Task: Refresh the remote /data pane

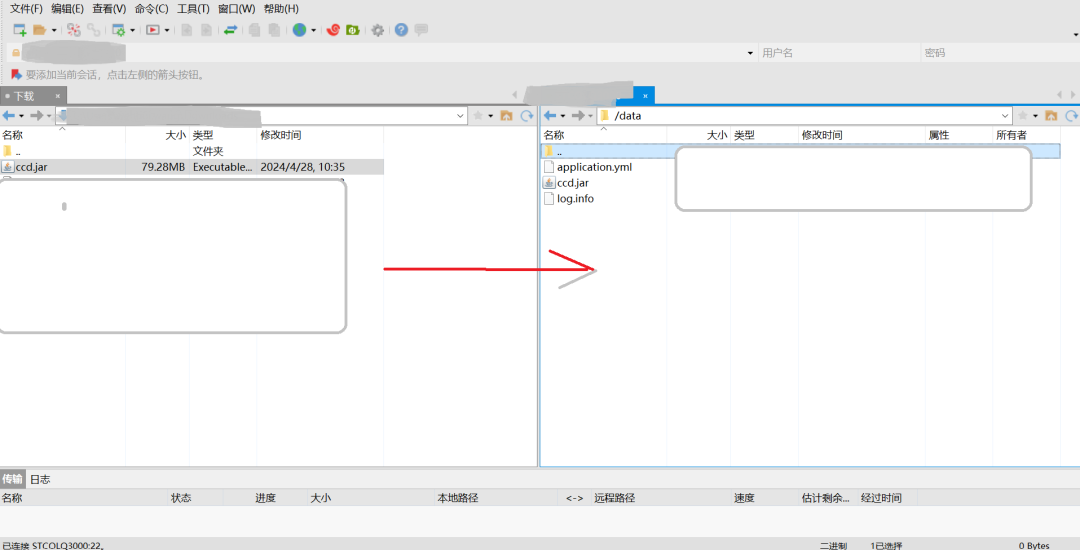Action: [x=1071, y=116]
